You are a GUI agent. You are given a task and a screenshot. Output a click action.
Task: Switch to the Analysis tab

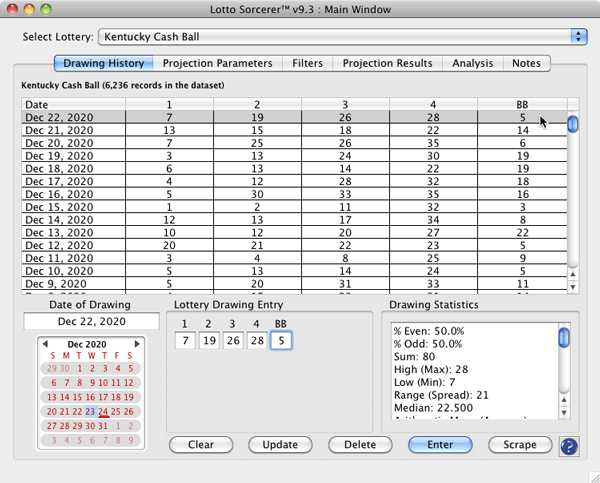pyautogui.click(x=472, y=63)
